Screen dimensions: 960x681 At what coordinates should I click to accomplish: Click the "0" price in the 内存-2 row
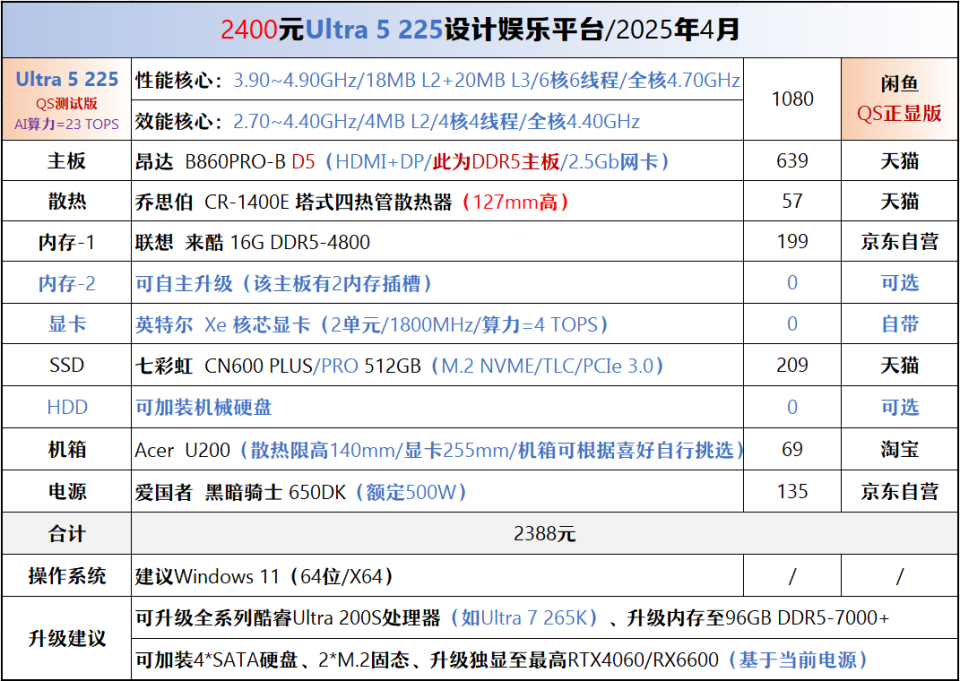pyautogui.click(x=792, y=282)
